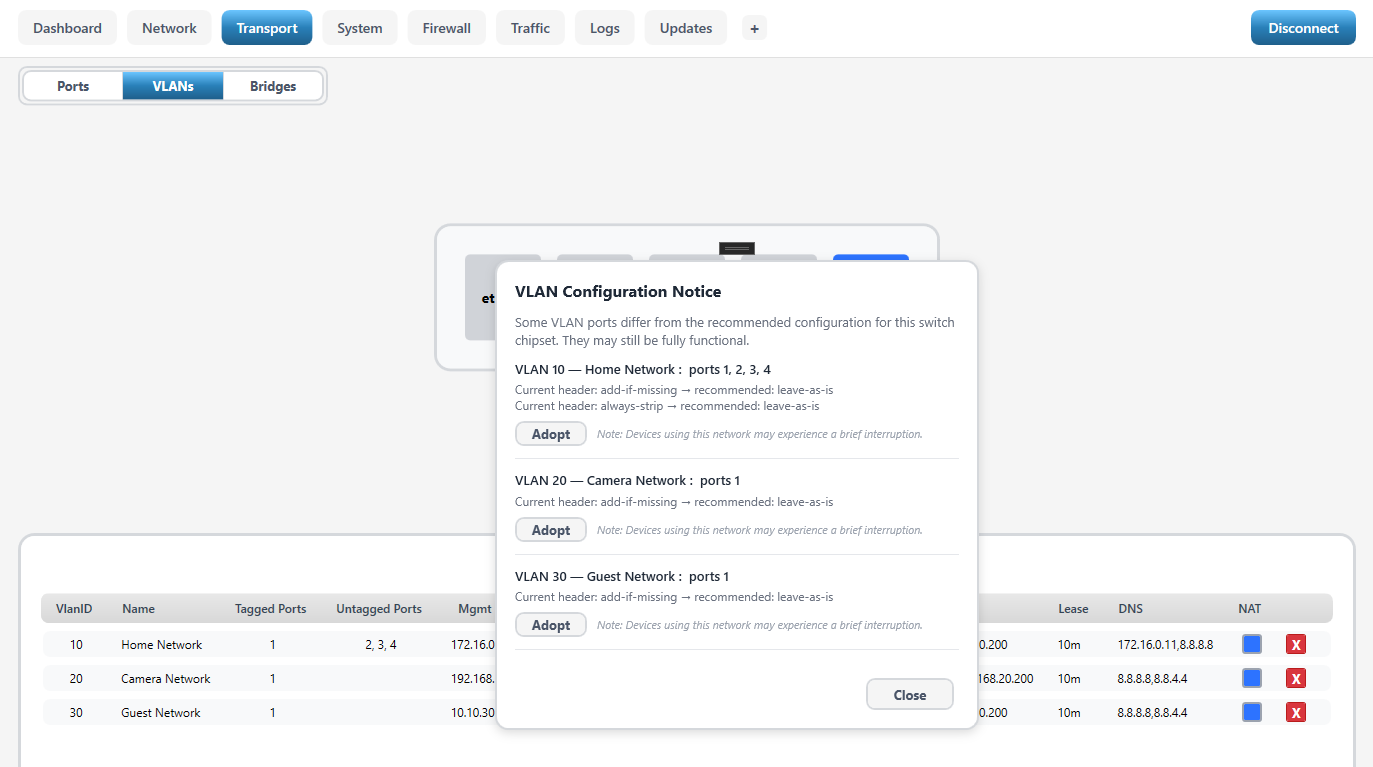Add a new tab with the plus button

(x=754, y=29)
